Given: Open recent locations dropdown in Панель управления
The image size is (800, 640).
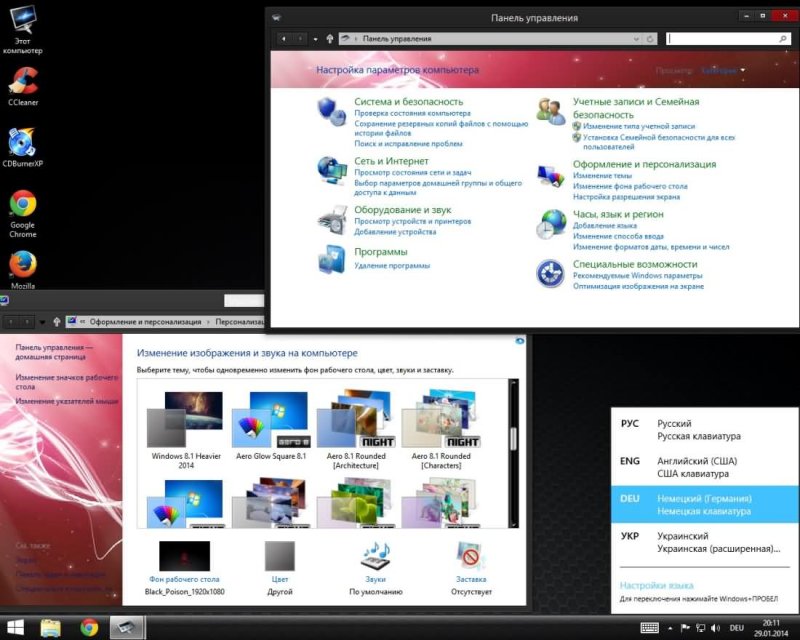Looking at the screenshot, I should [315, 39].
